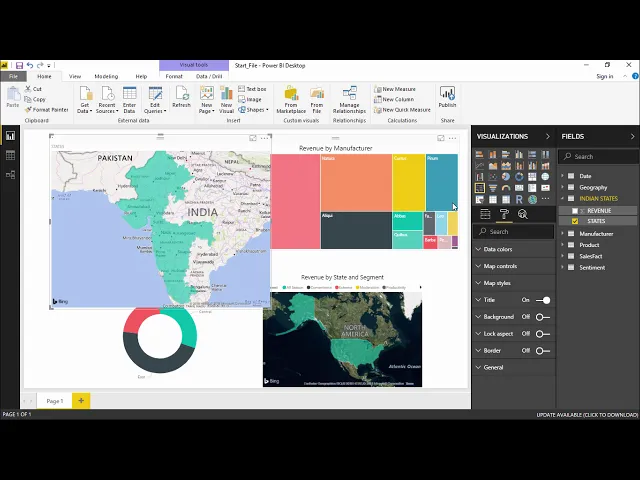The height and width of the screenshot is (480, 640).
Task: Turn off the Title toggle
Action: click(543, 300)
